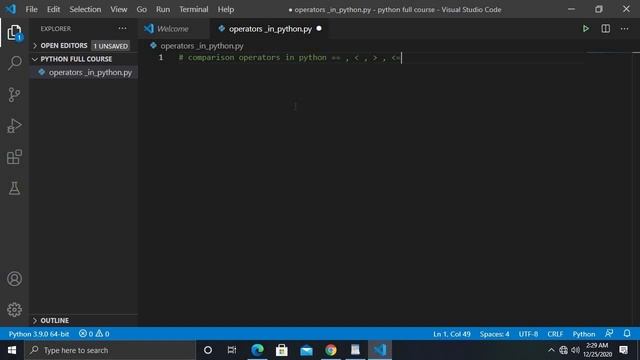This screenshot has width=640, height=360.
Task: Open Task View on taskbar
Action: pyautogui.click(x=232, y=350)
